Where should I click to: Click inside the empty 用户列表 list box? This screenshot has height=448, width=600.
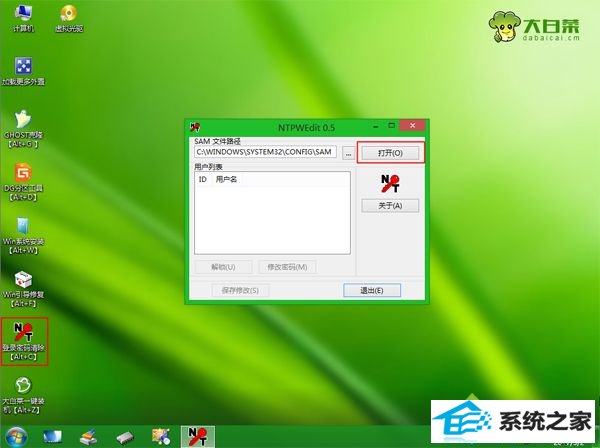point(272,218)
